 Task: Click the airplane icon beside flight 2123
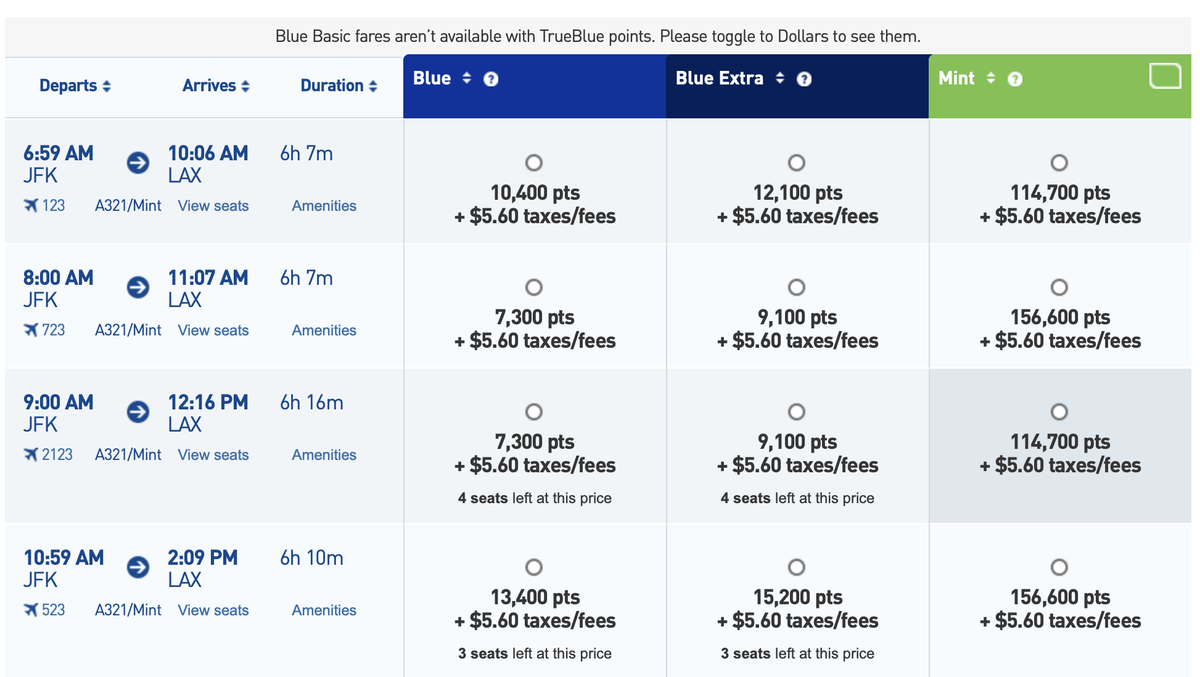pos(31,455)
